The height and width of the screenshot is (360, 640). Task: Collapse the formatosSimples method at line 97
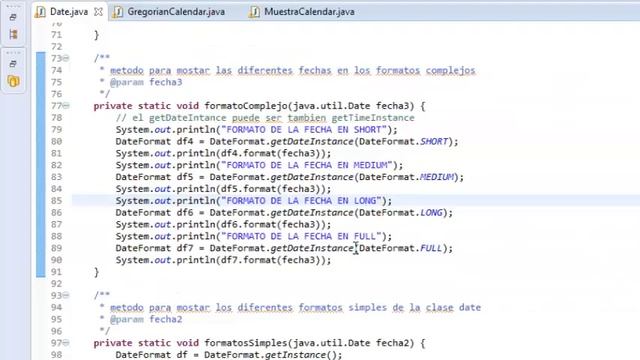(x=66, y=343)
